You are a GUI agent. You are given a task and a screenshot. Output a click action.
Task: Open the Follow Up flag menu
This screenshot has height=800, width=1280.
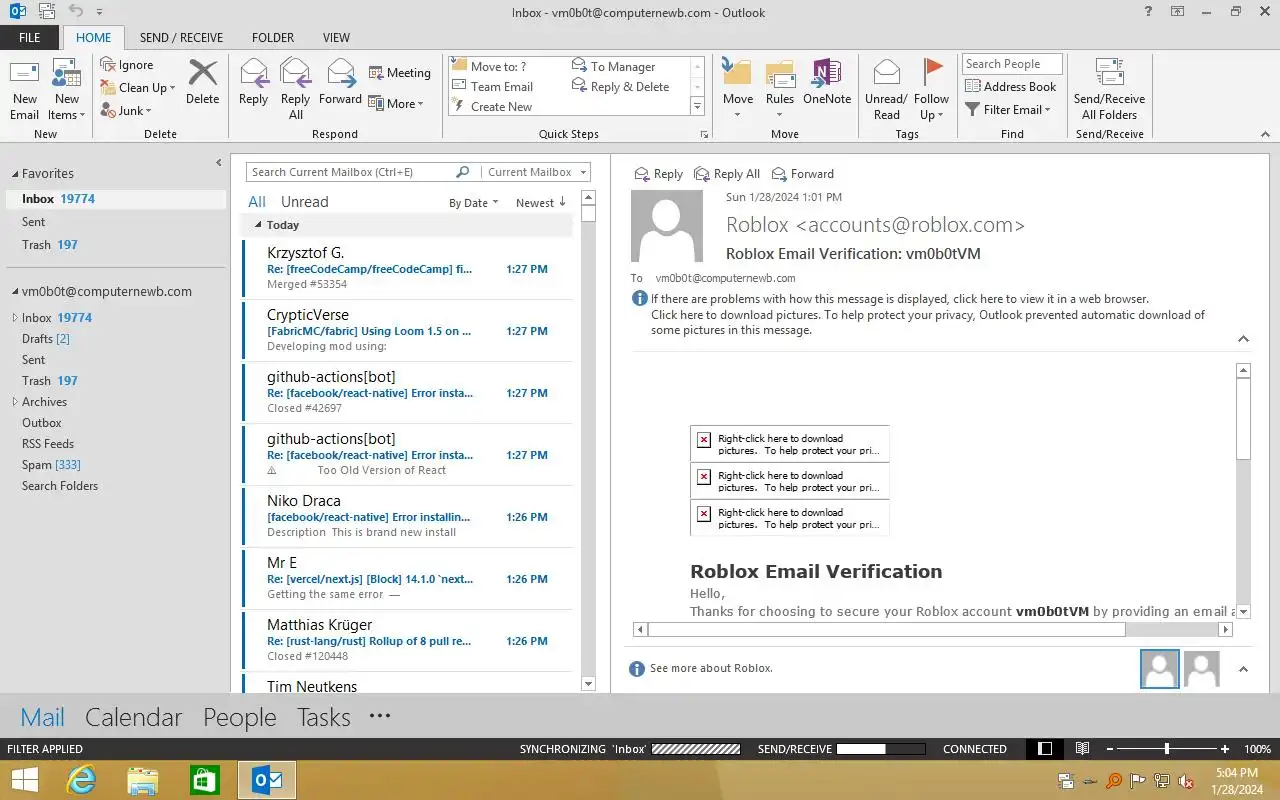[x=931, y=90]
